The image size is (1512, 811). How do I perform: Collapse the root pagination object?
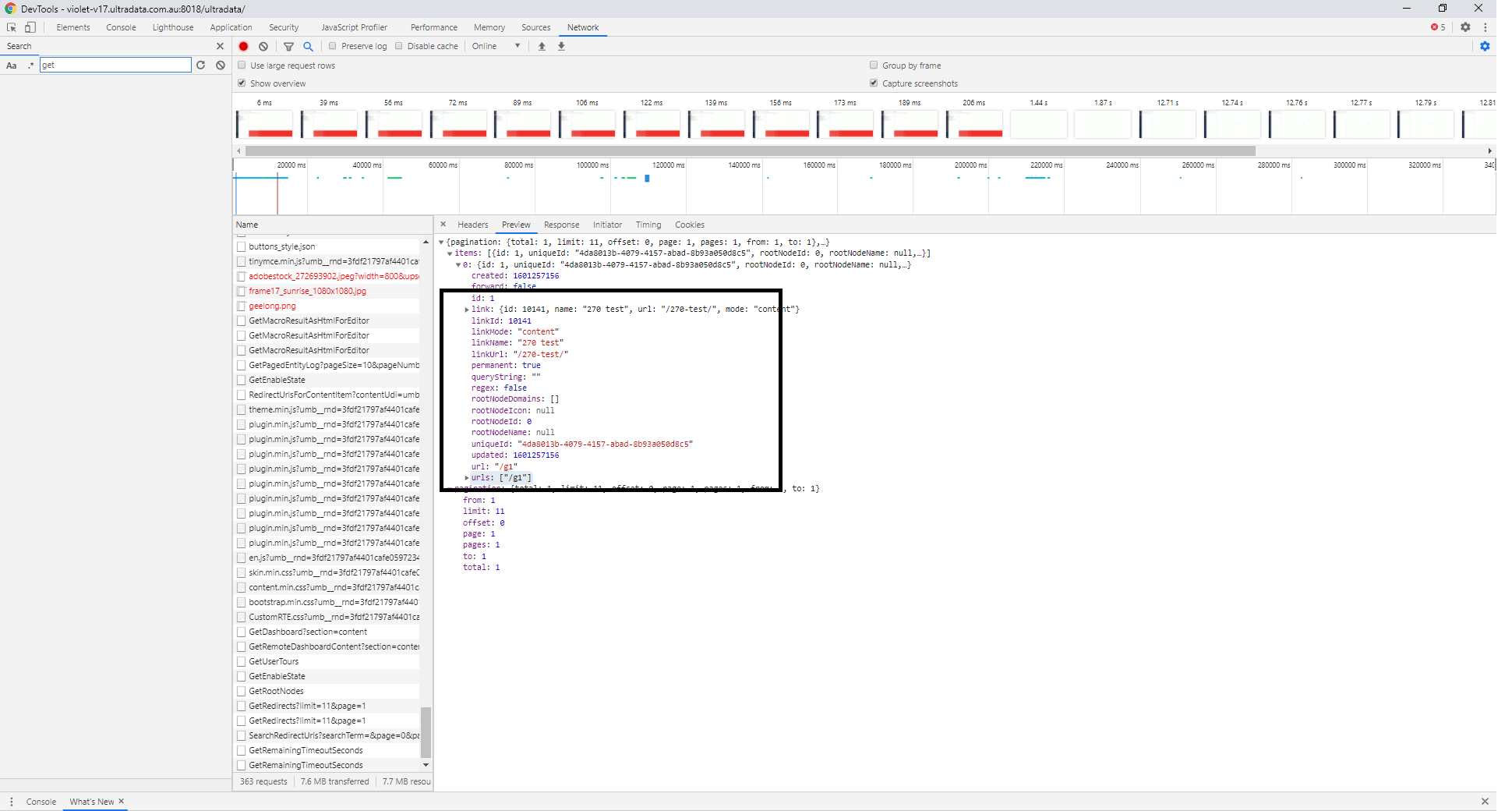pos(441,243)
